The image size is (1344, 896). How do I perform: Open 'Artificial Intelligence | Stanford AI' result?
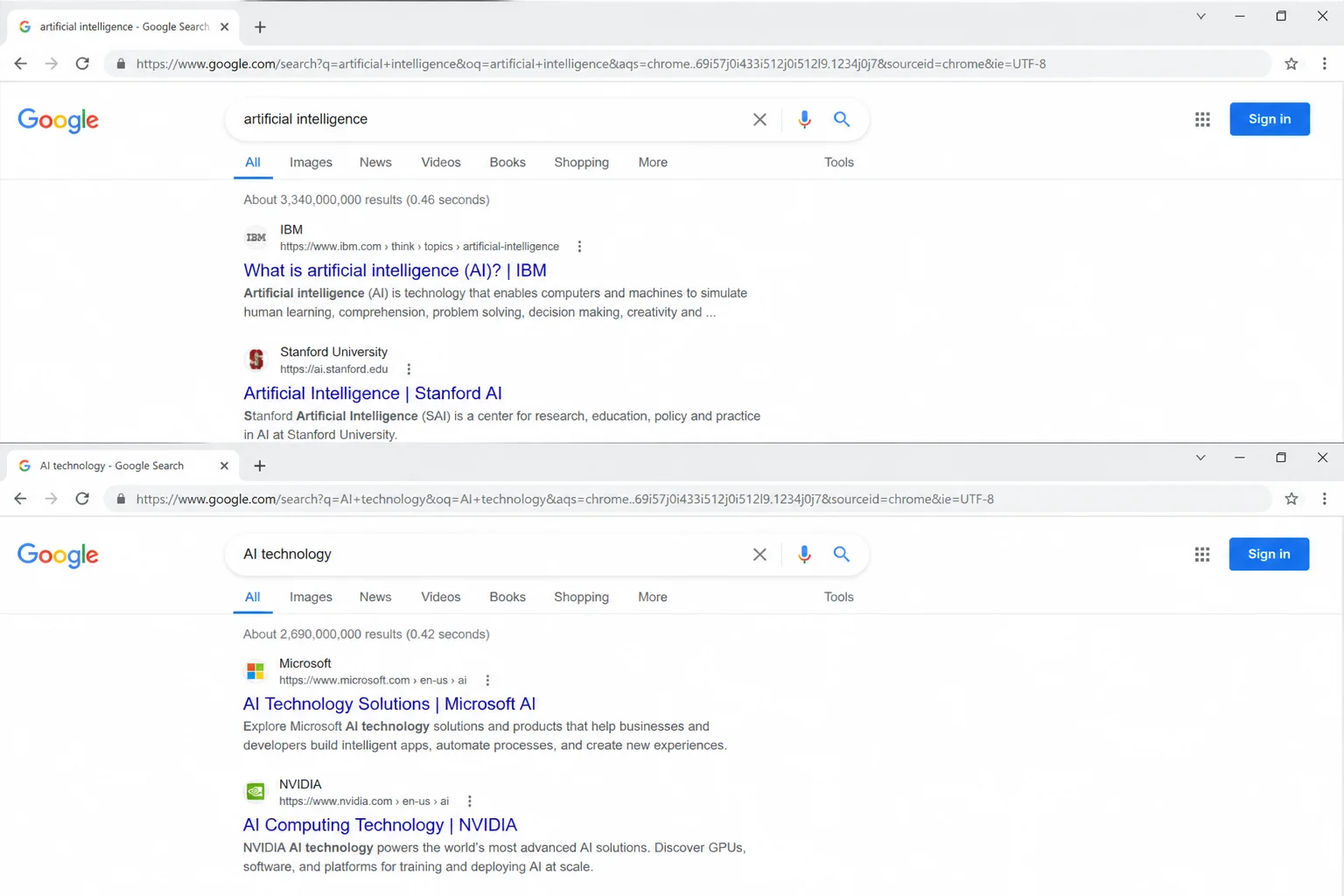(x=373, y=394)
